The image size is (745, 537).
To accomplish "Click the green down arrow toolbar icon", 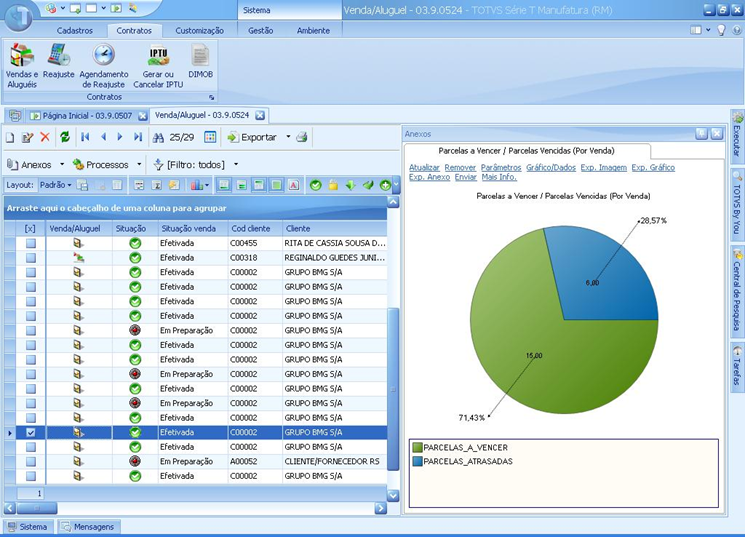I will (x=350, y=185).
